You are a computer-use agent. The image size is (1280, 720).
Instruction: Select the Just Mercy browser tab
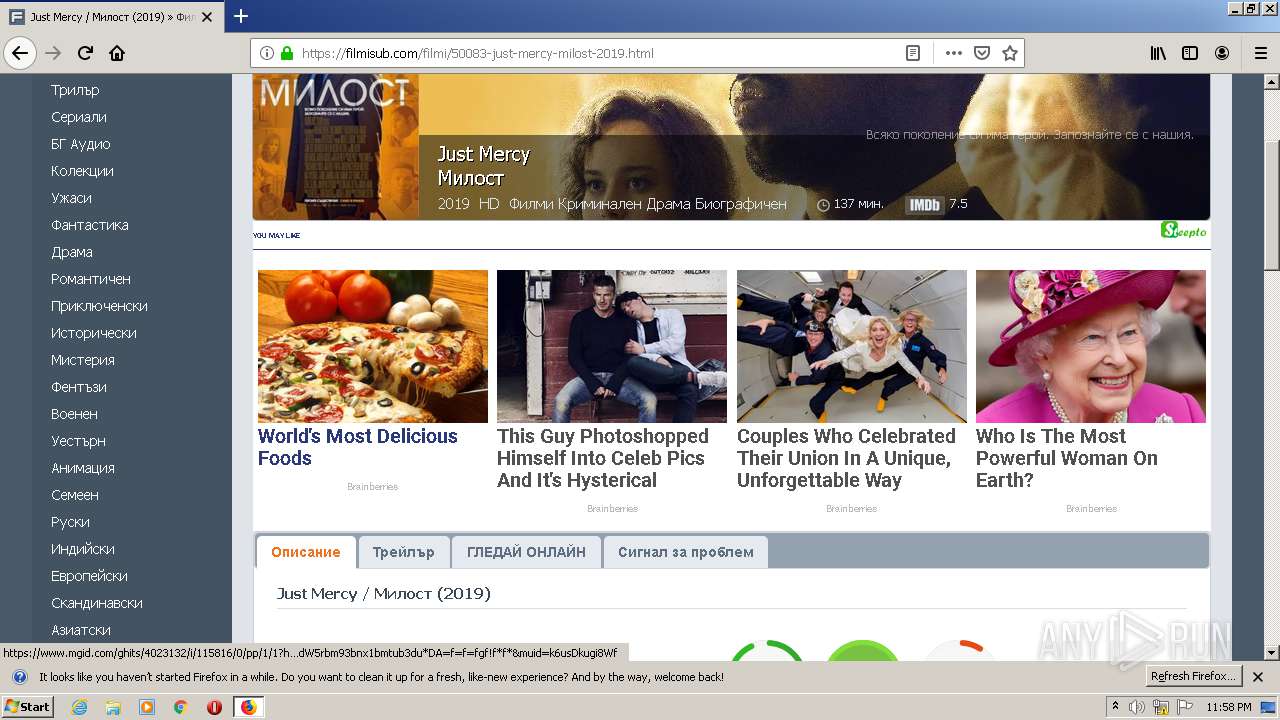(x=112, y=17)
